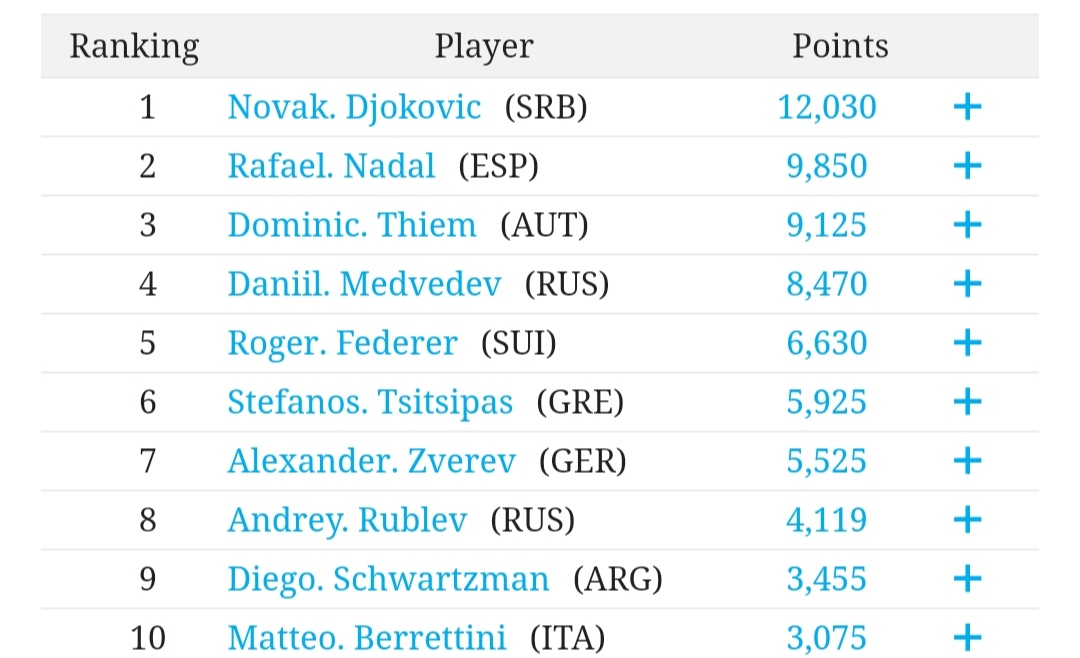Click plus icon for Alexander Zverev
Screen dimensions: 1080x658
tap(966, 461)
